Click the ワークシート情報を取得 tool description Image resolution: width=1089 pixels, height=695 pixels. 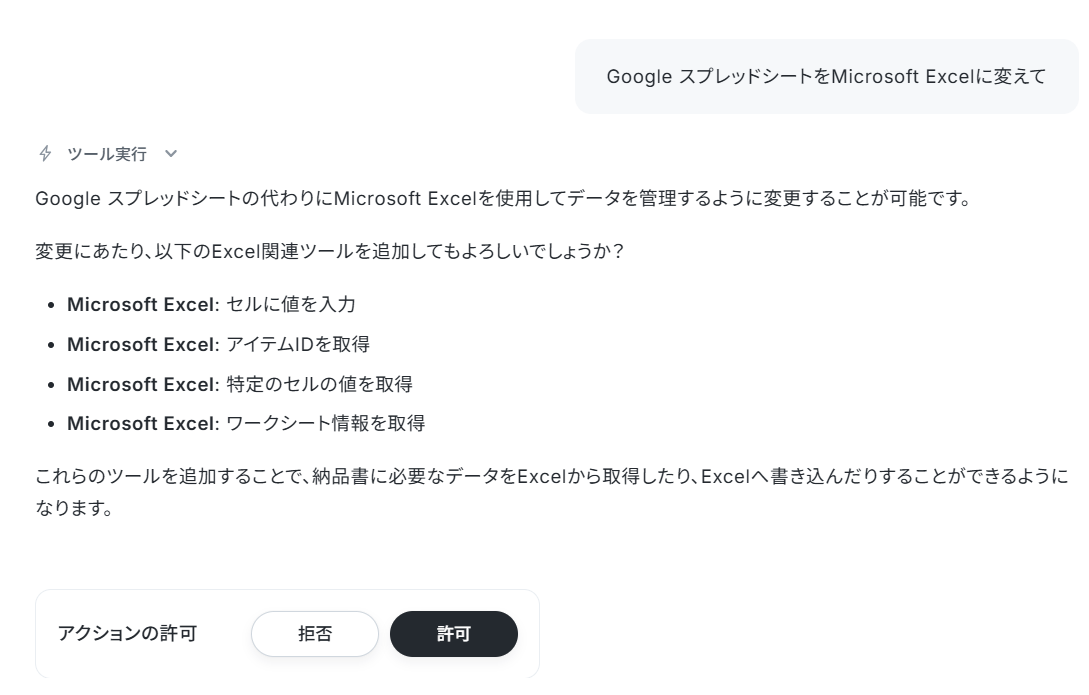click(x=326, y=423)
